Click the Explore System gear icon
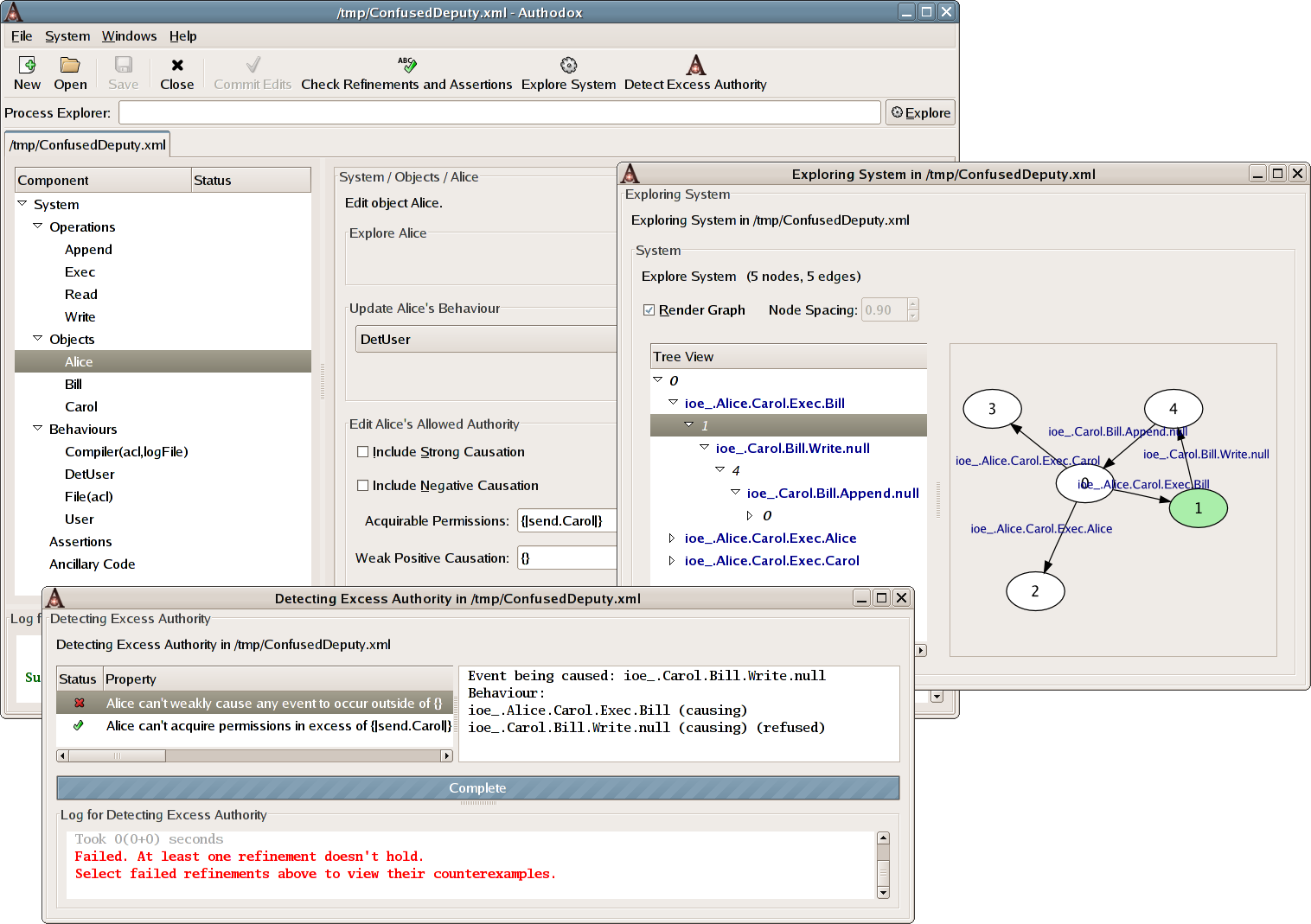Image resolution: width=1311 pixels, height=924 pixels. pos(568,65)
